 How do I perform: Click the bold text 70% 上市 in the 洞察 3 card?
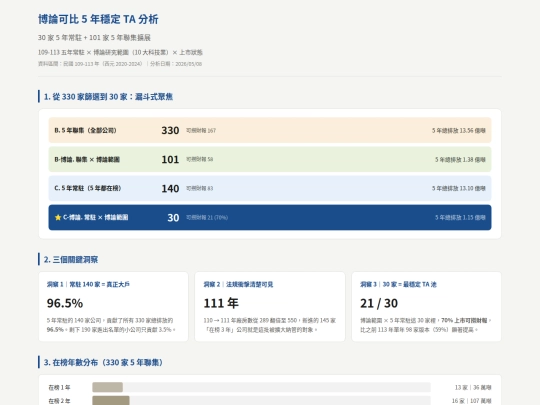coord(464,320)
